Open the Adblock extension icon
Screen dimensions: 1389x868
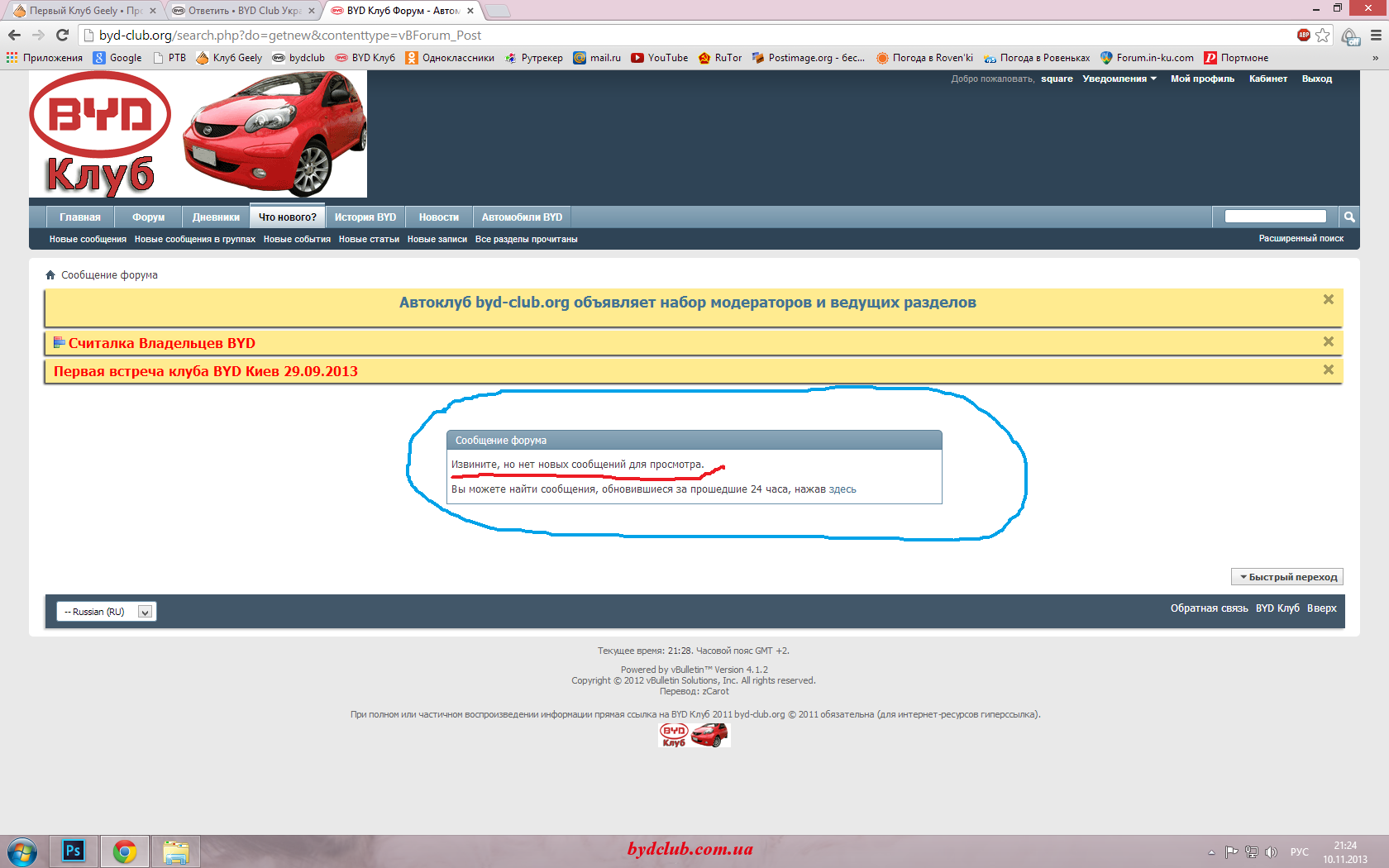pos(1304,35)
